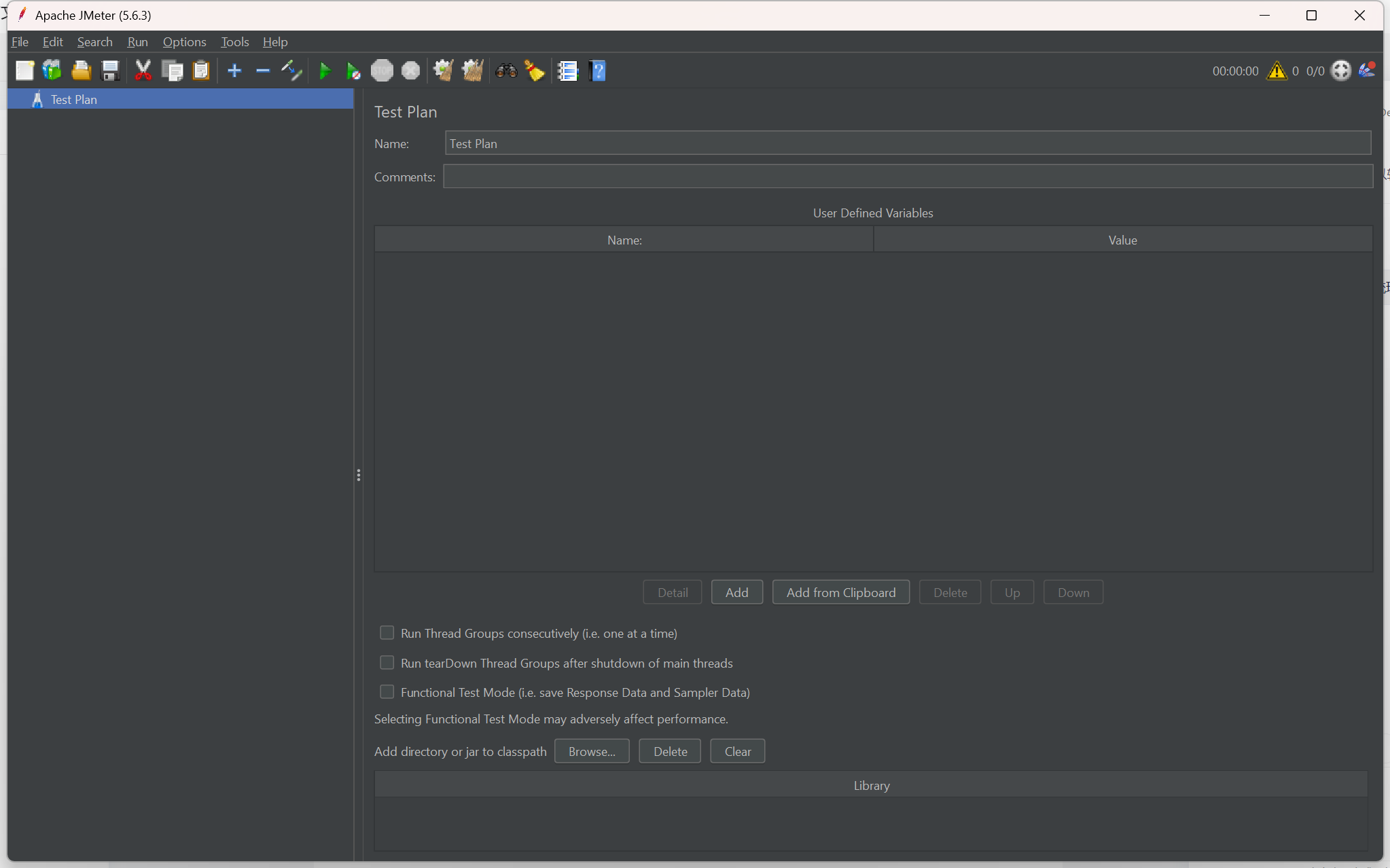Open the Templates icon in toolbar
The height and width of the screenshot is (868, 1390).
tap(52, 71)
